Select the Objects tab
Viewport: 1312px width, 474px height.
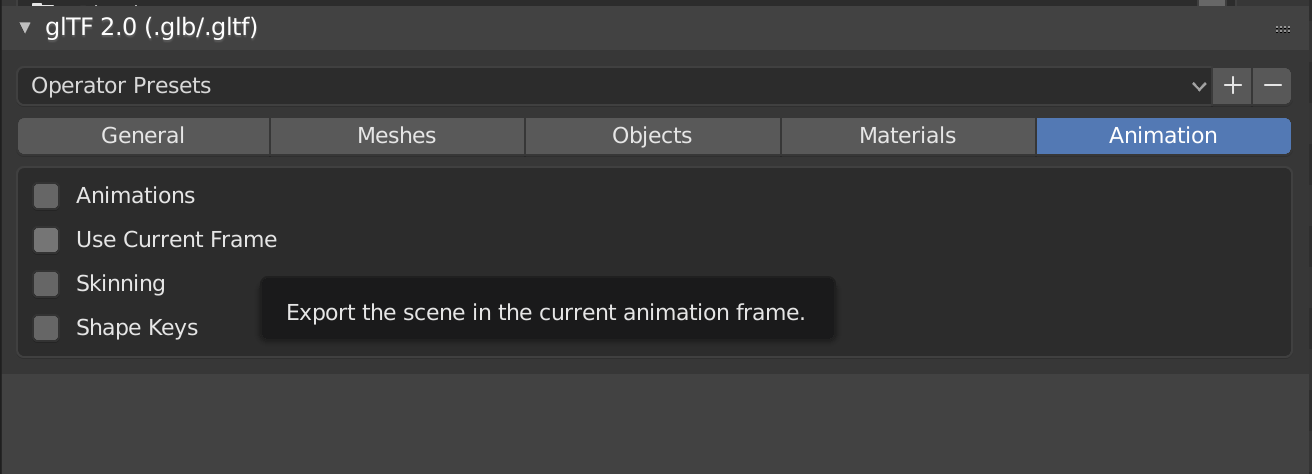[x=652, y=136]
